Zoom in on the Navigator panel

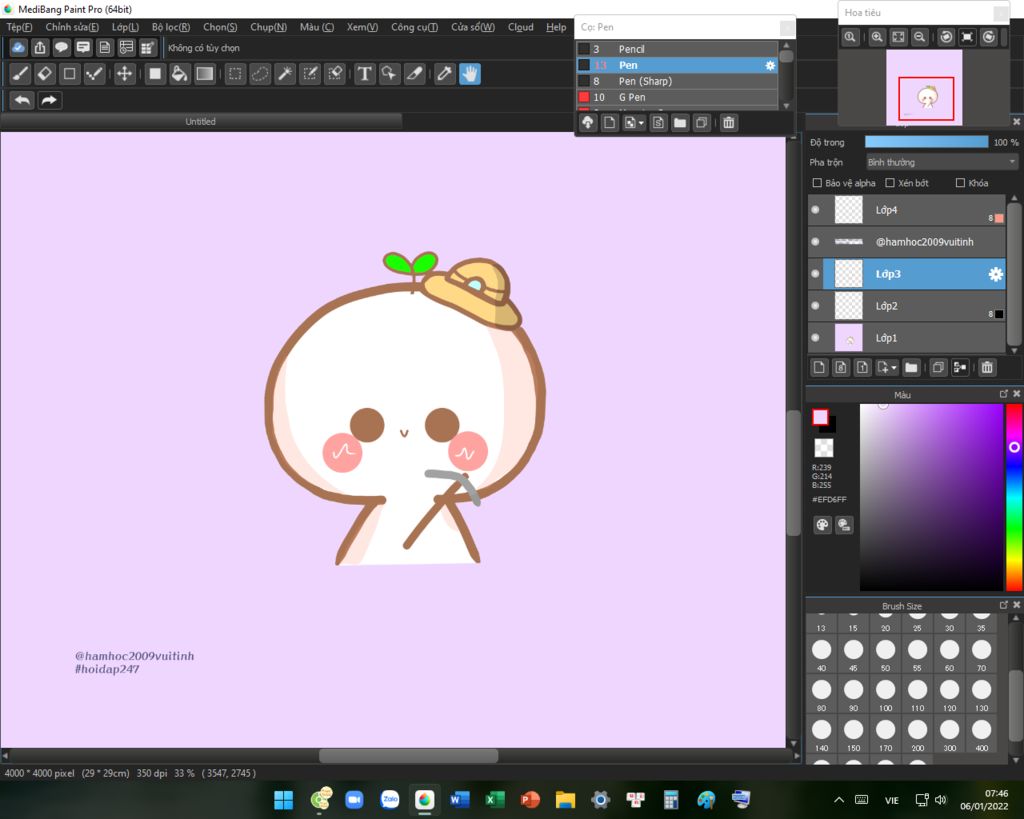[x=877, y=37]
